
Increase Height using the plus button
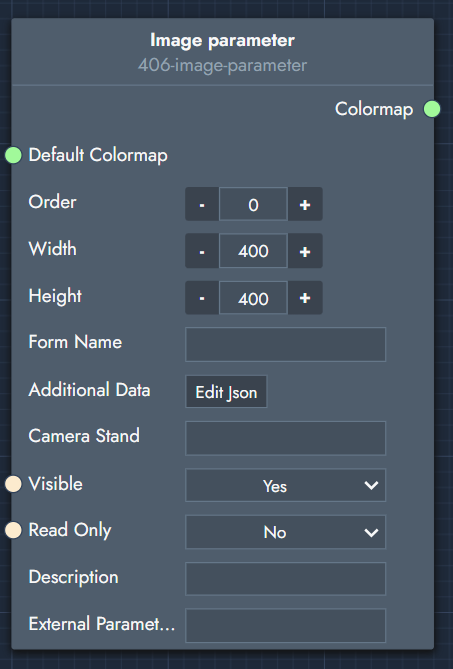(x=305, y=298)
